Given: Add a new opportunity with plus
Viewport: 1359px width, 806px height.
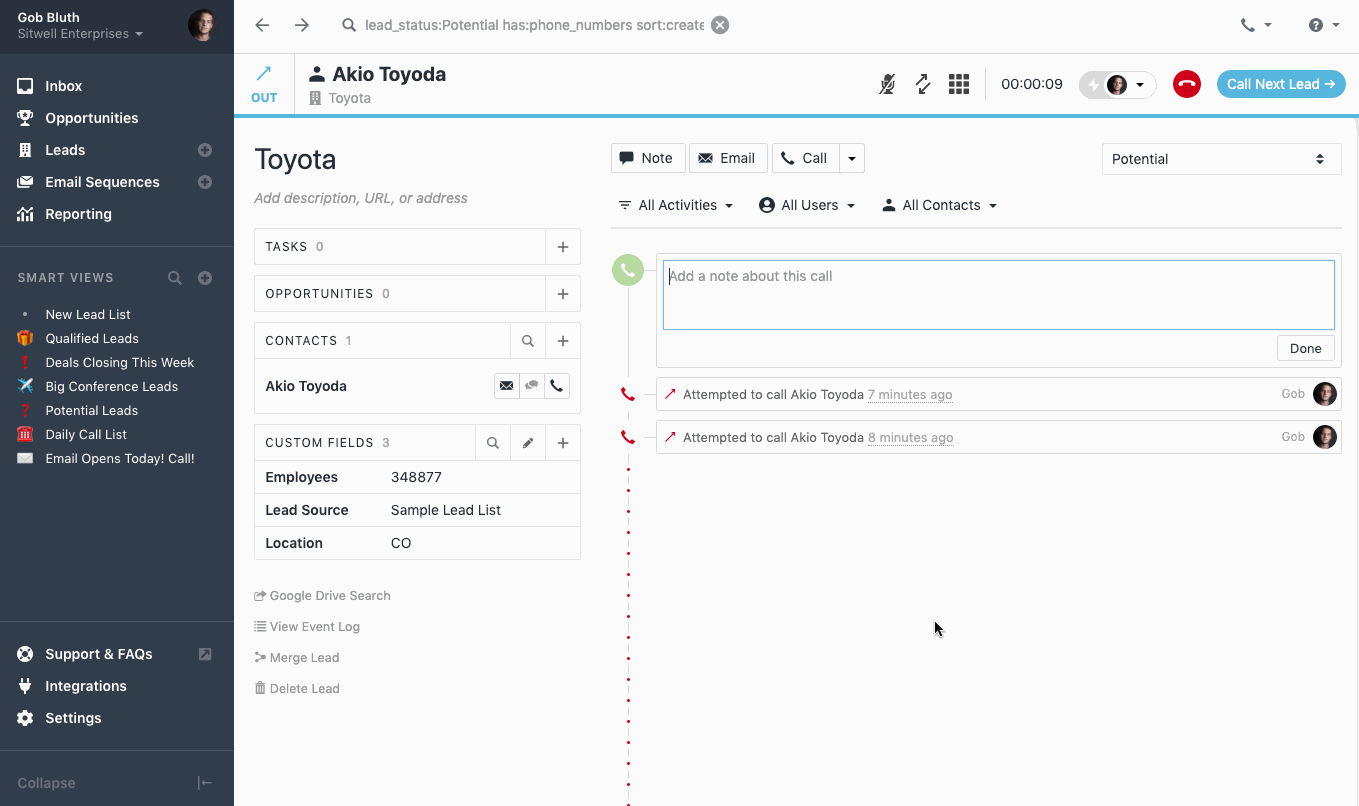Looking at the screenshot, I should [x=563, y=294].
